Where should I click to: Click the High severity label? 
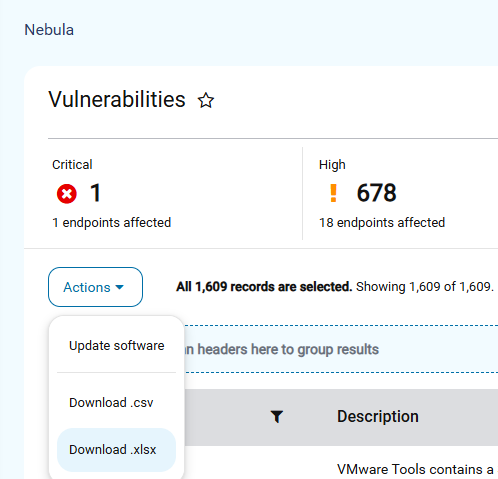point(332,165)
